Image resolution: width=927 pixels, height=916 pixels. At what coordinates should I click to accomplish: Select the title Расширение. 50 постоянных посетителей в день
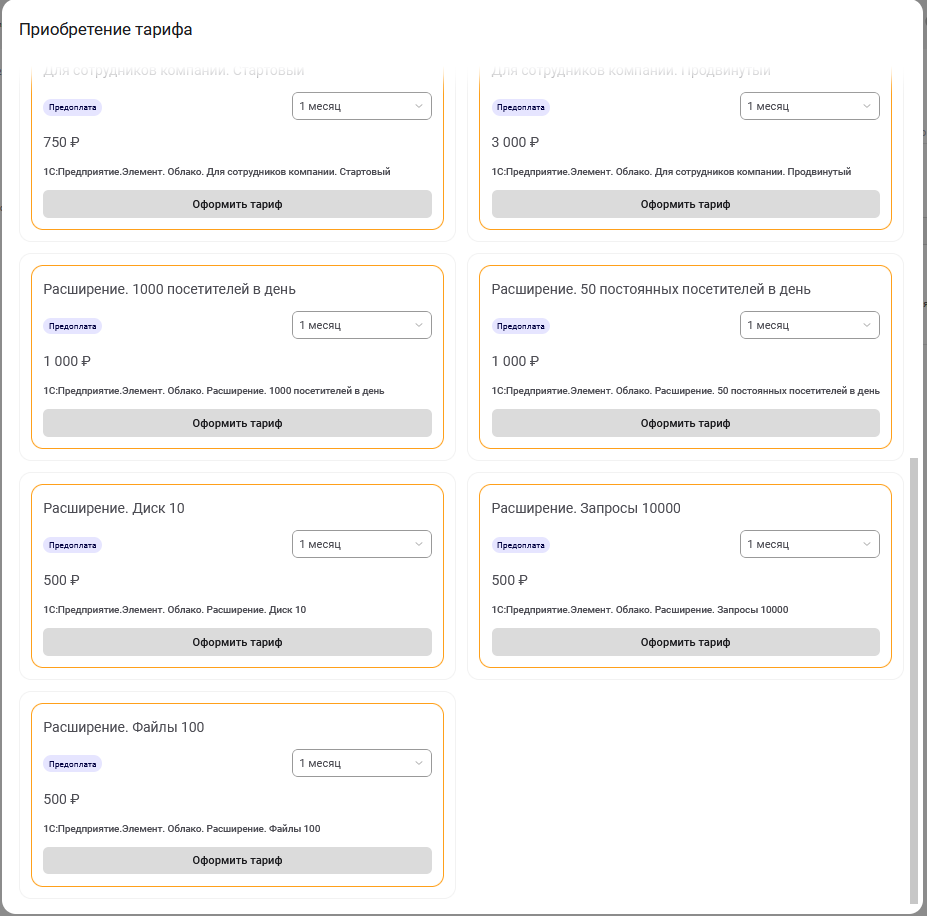point(651,289)
